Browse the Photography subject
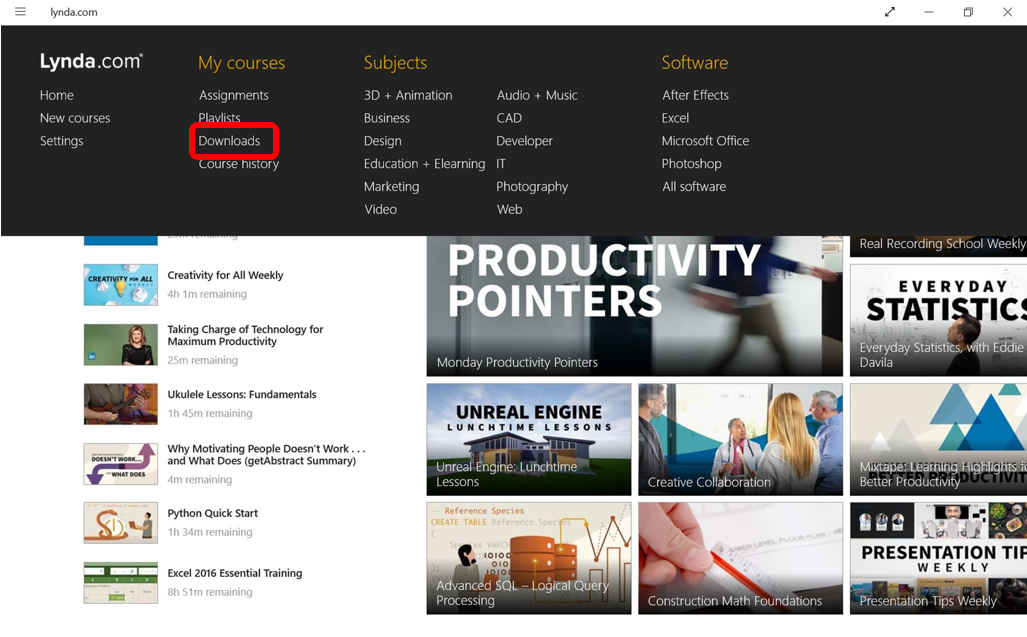 coord(532,187)
